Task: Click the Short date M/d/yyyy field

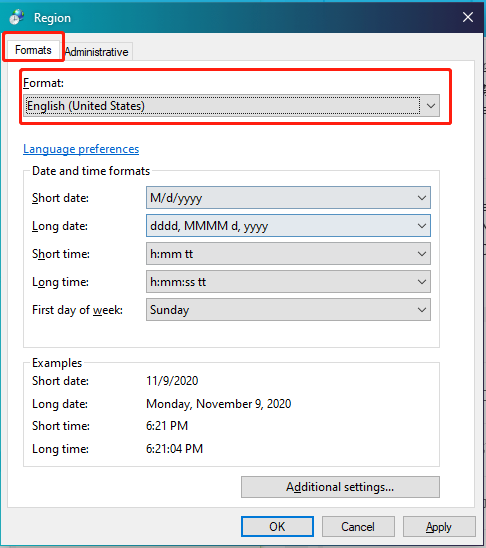Action: pos(288,198)
